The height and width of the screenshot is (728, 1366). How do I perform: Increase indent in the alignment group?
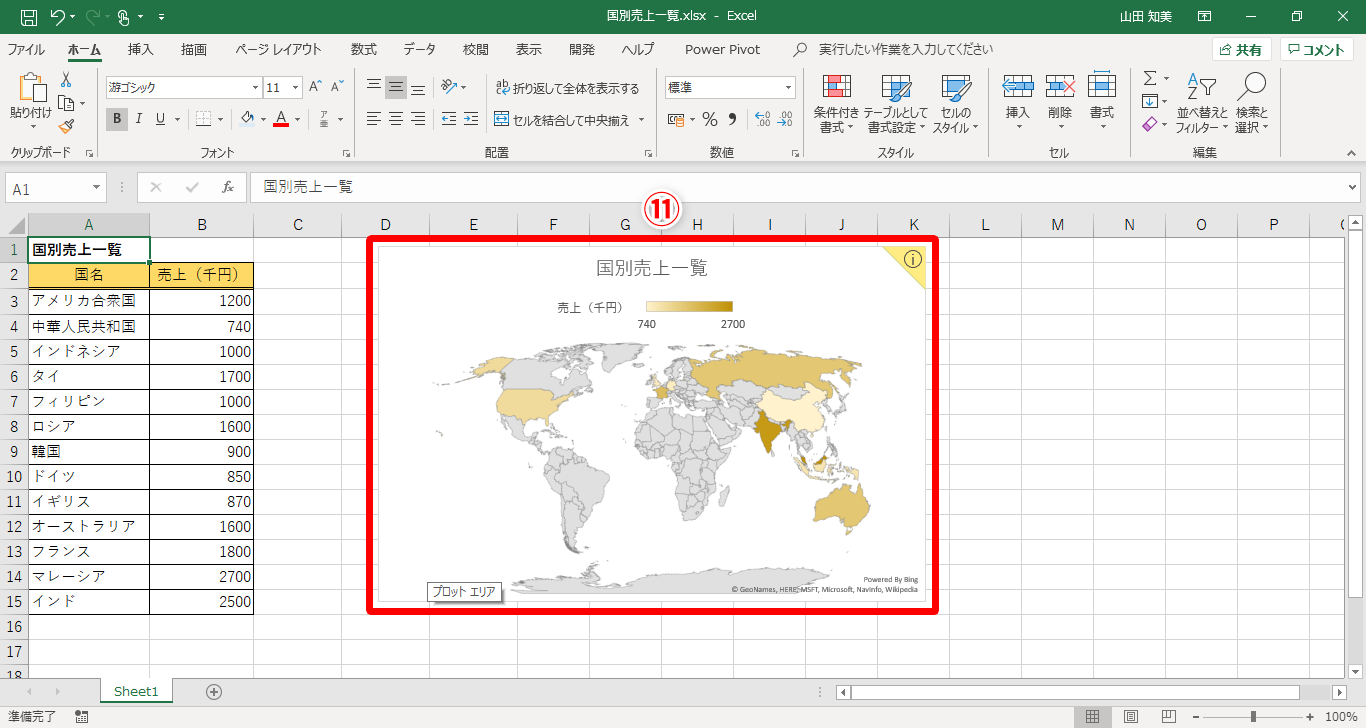471,119
